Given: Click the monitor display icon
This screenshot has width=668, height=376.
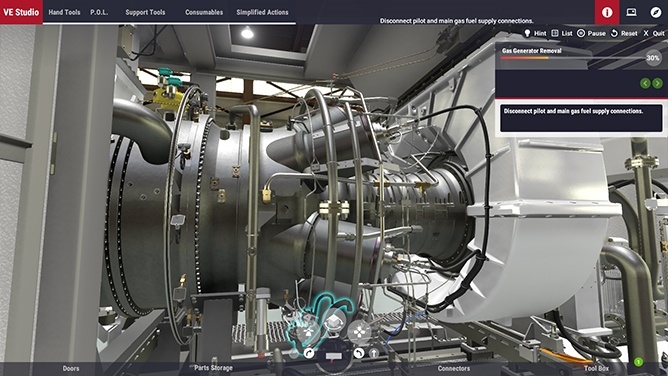Looking at the screenshot, I should point(631,12).
